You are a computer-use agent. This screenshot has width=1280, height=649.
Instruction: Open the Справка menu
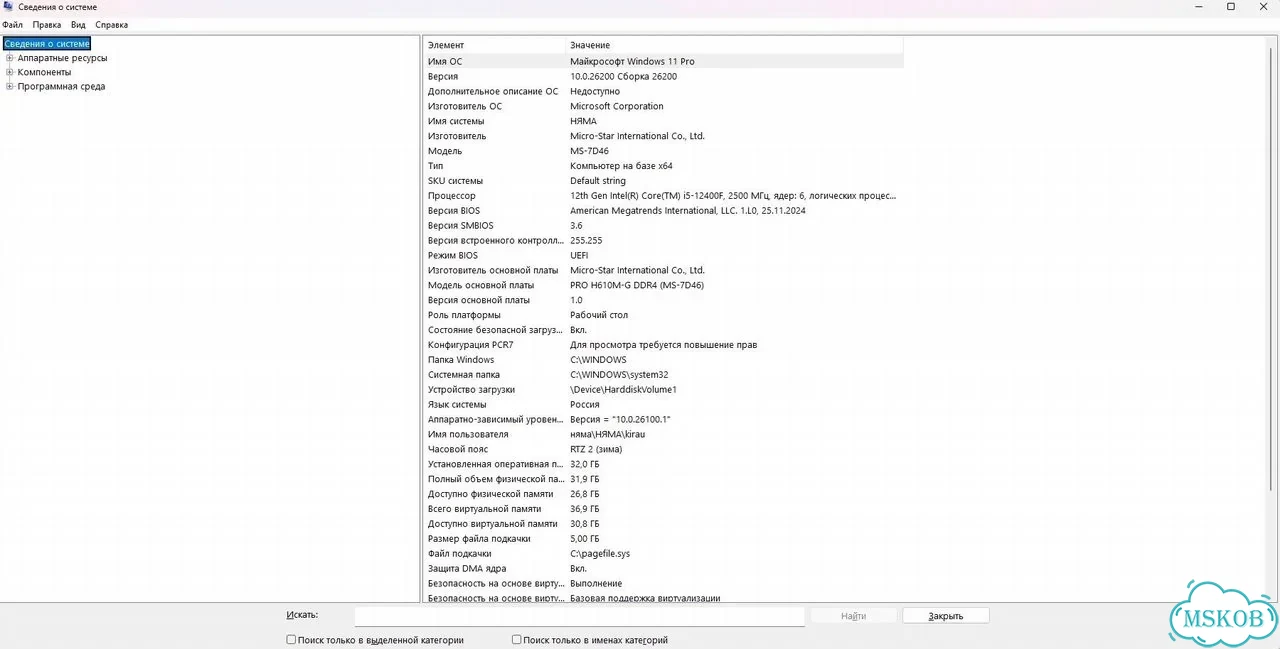[111, 25]
